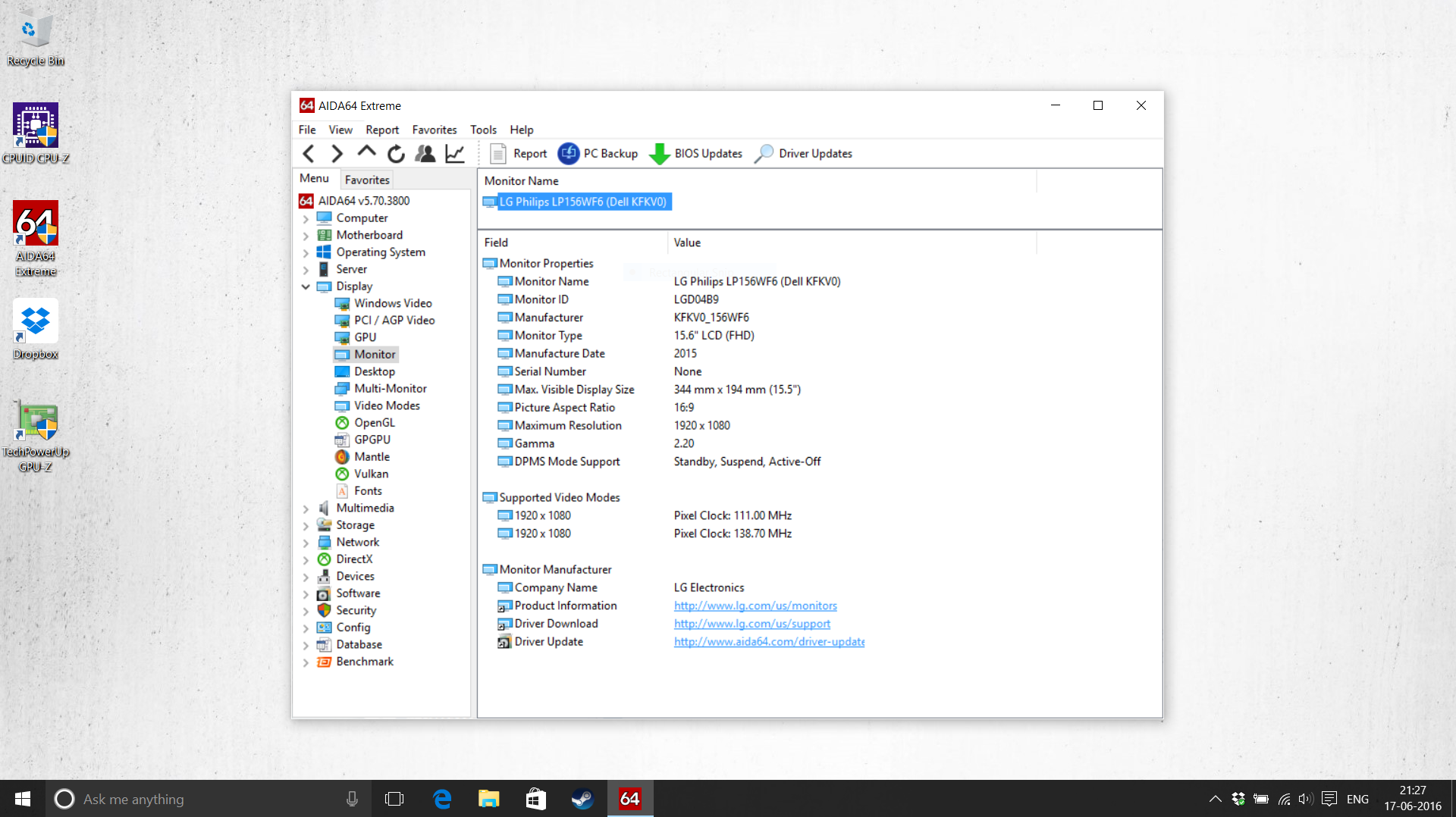
Task: Open the aida64.com driver-update link
Action: (x=769, y=642)
